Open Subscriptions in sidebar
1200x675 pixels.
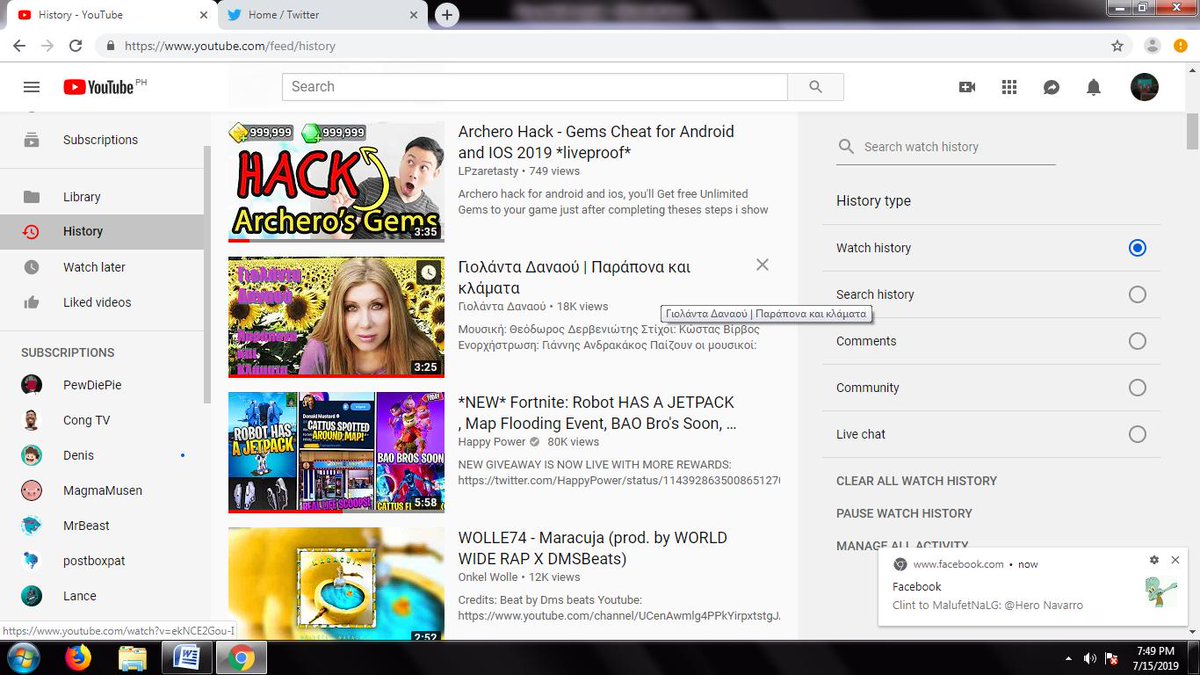101,140
